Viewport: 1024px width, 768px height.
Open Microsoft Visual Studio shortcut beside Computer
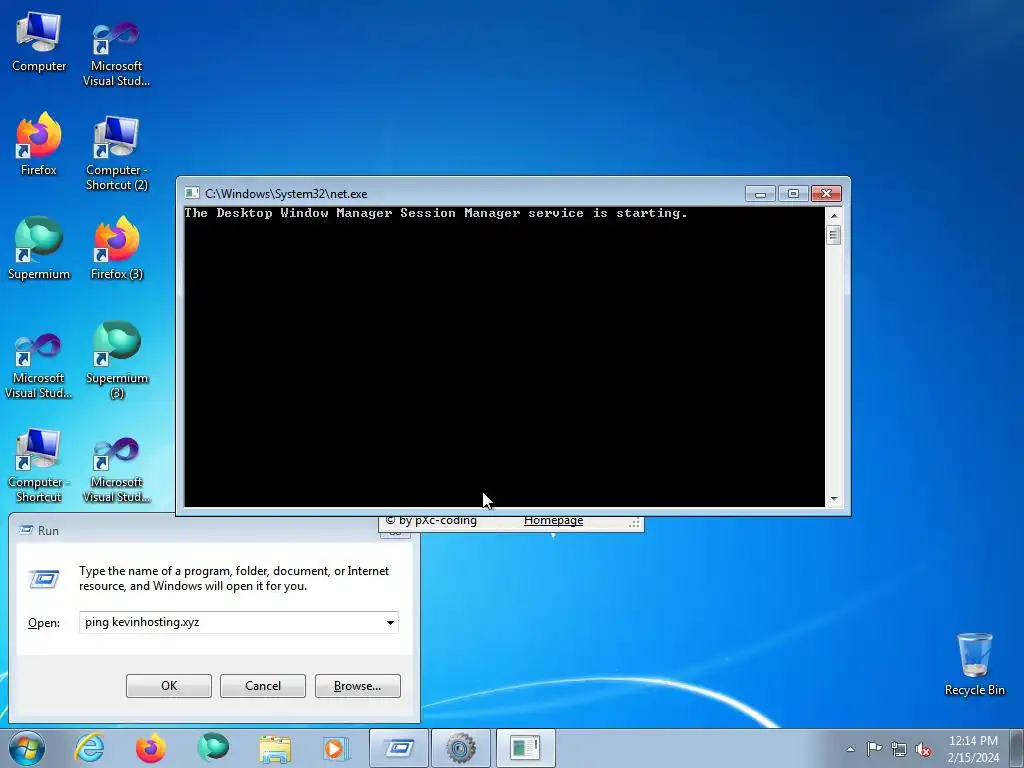[x=116, y=52]
